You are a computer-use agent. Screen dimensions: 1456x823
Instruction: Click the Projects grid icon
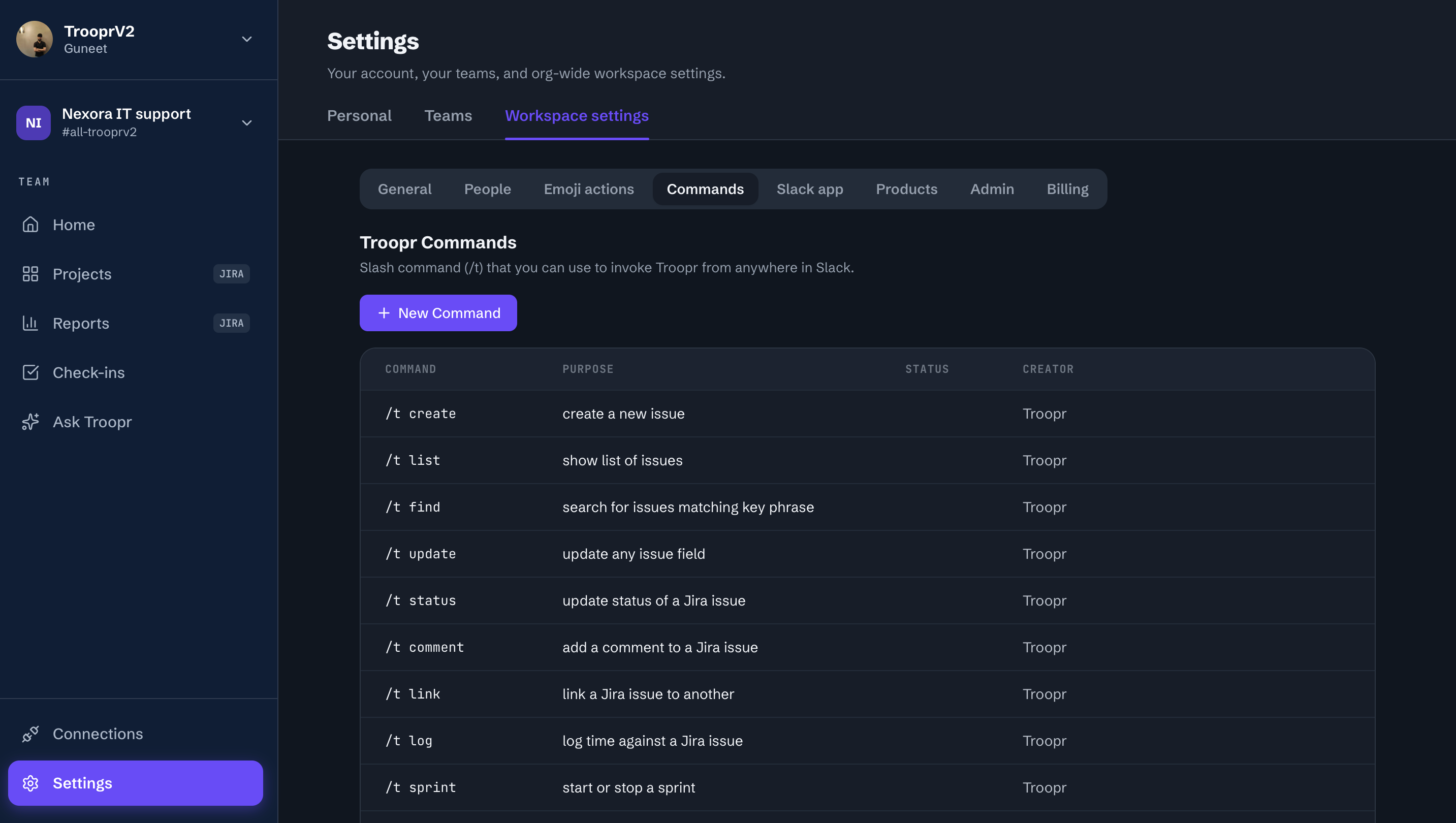click(30, 274)
